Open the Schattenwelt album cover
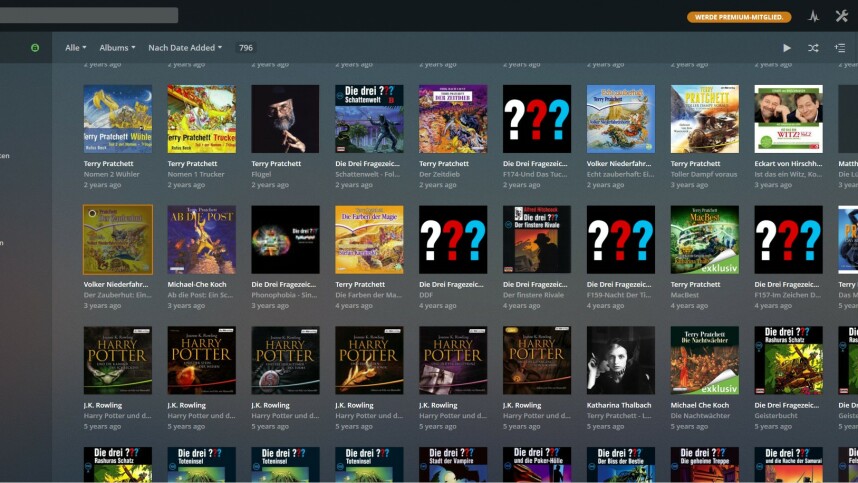Image resolution: width=858 pixels, height=483 pixels. pos(369,119)
